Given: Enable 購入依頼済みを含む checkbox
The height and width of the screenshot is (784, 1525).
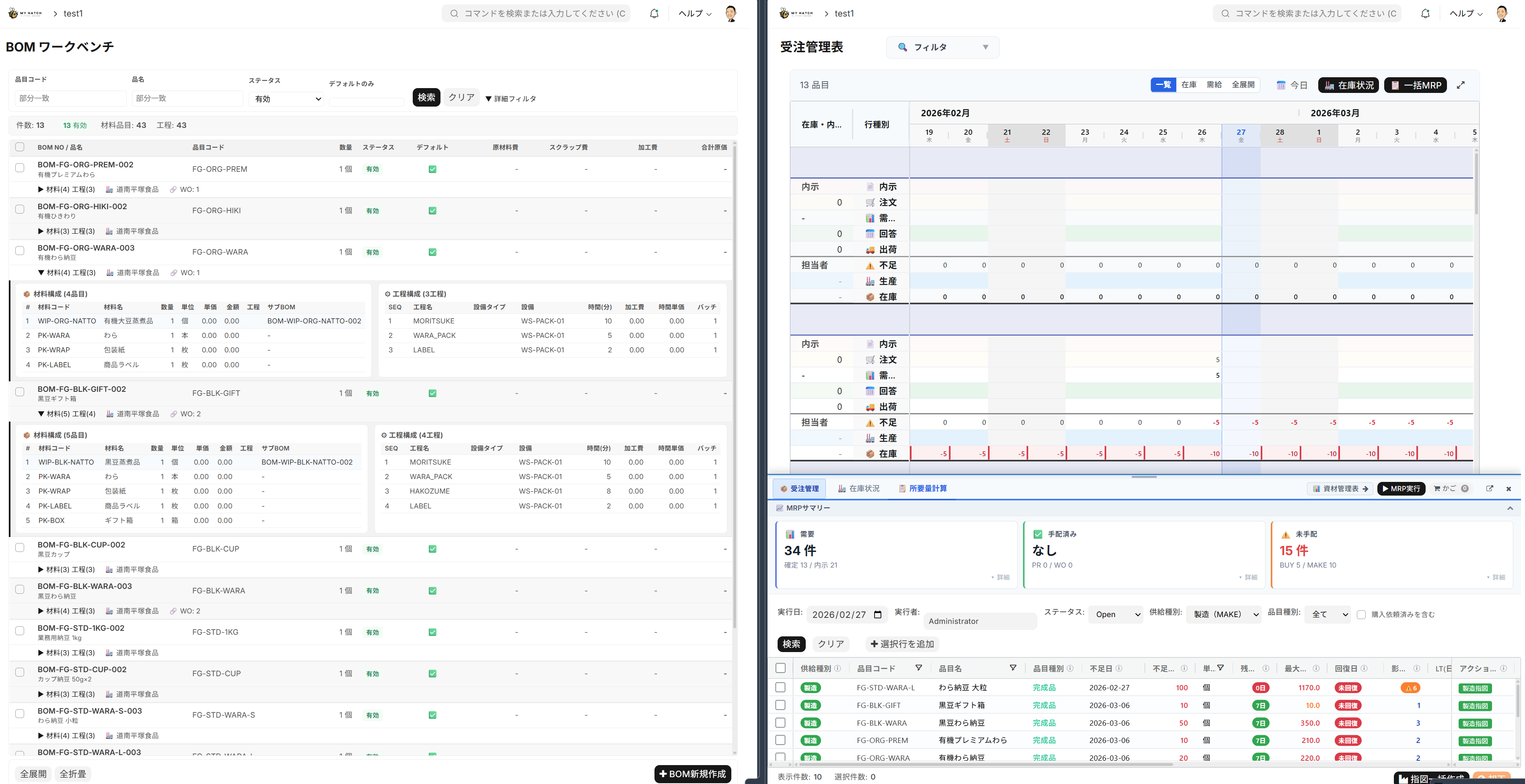Looking at the screenshot, I should pos(1361,615).
